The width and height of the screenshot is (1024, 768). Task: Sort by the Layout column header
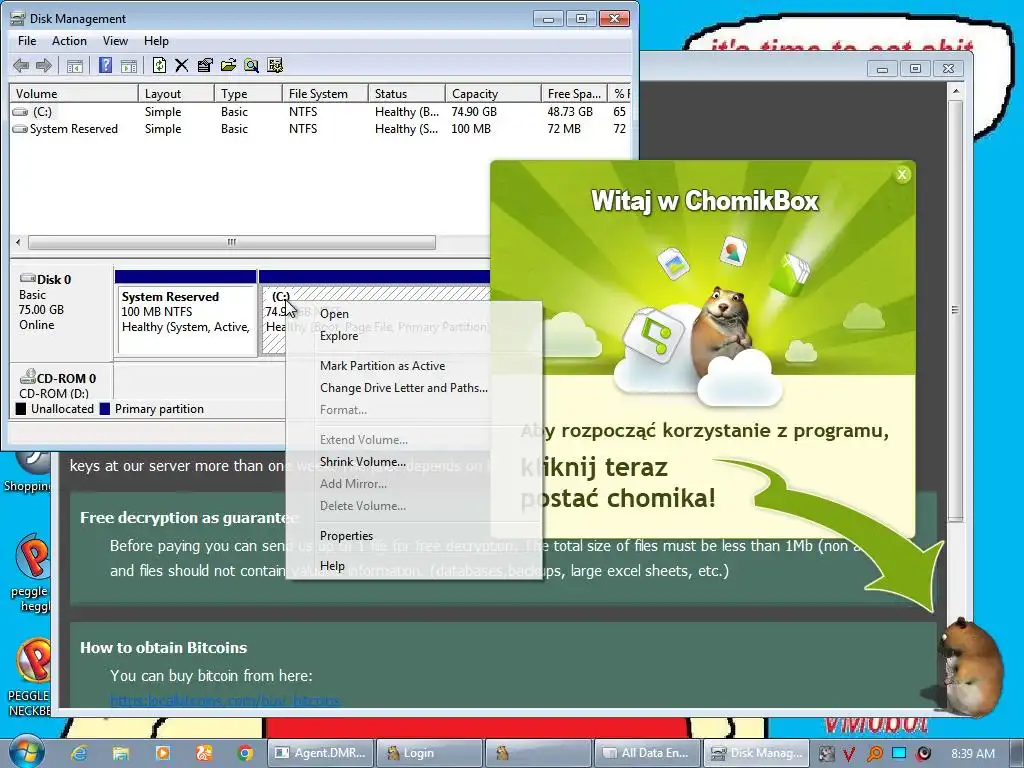[176, 93]
